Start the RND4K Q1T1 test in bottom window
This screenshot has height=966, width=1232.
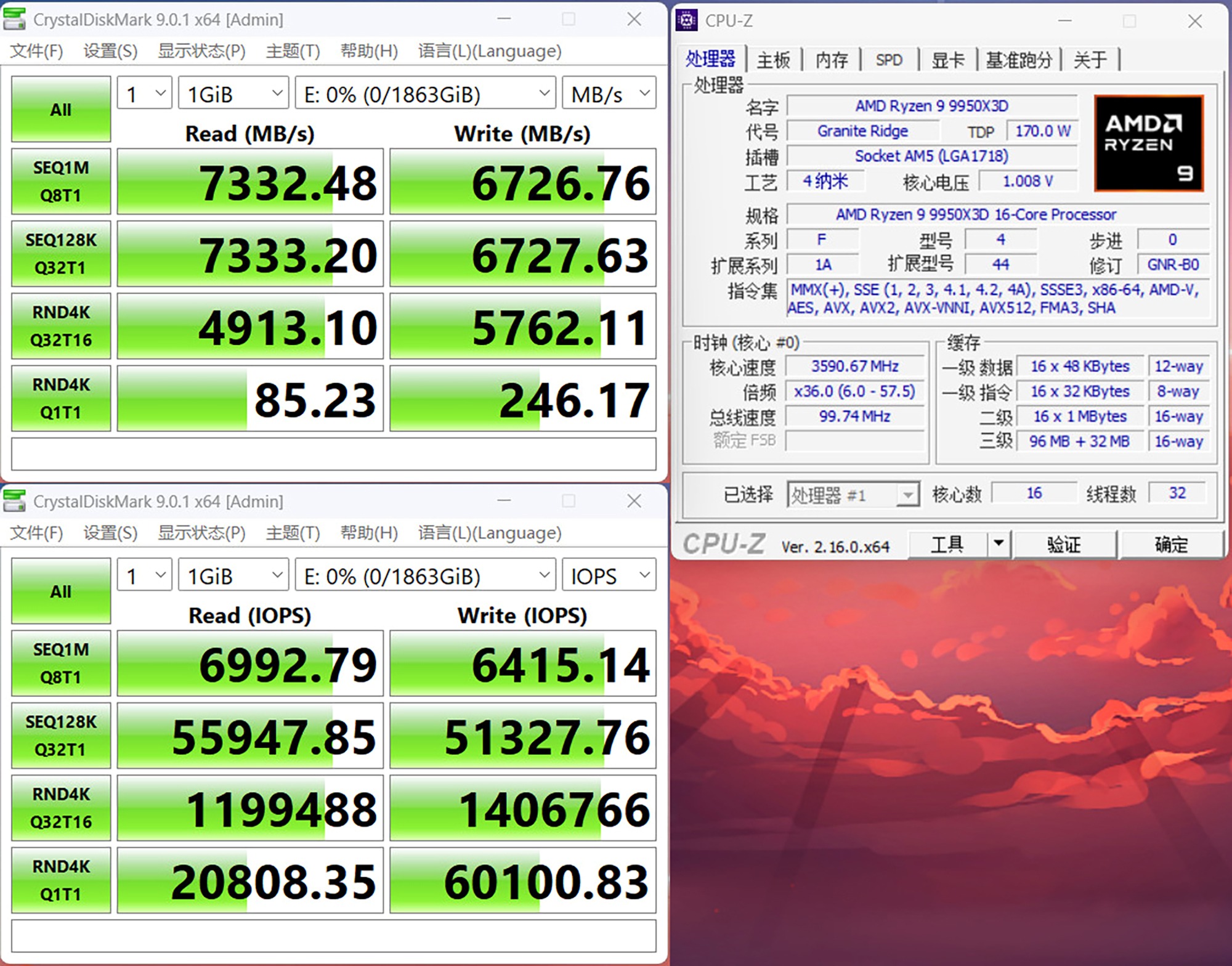tap(61, 880)
